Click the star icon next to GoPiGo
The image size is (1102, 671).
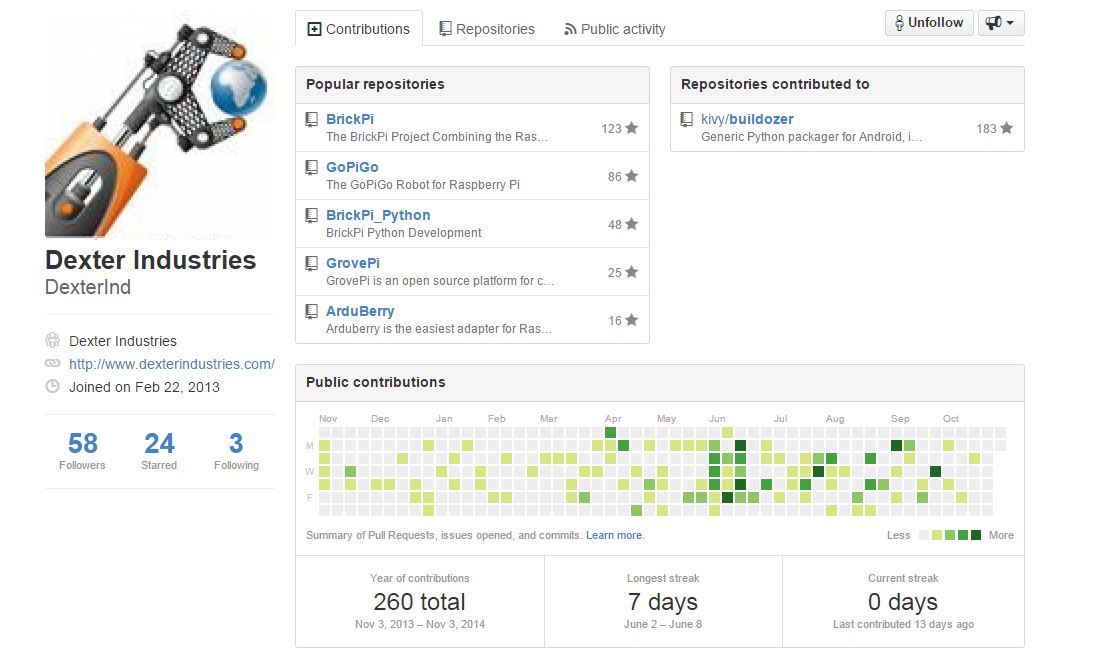(631, 176)
